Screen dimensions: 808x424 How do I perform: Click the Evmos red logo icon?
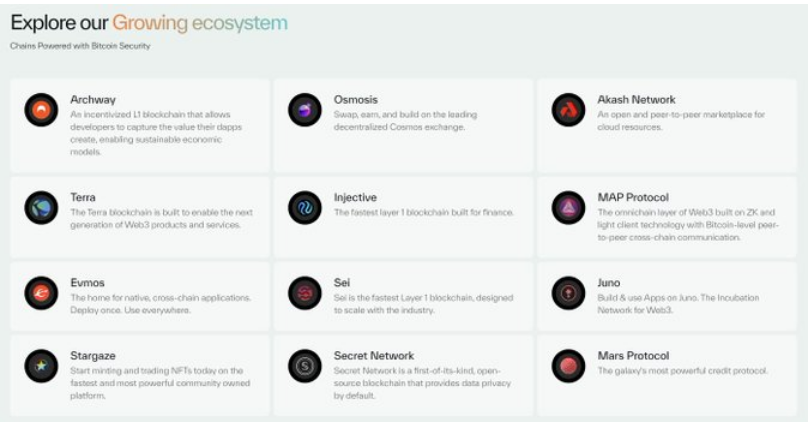41,293
